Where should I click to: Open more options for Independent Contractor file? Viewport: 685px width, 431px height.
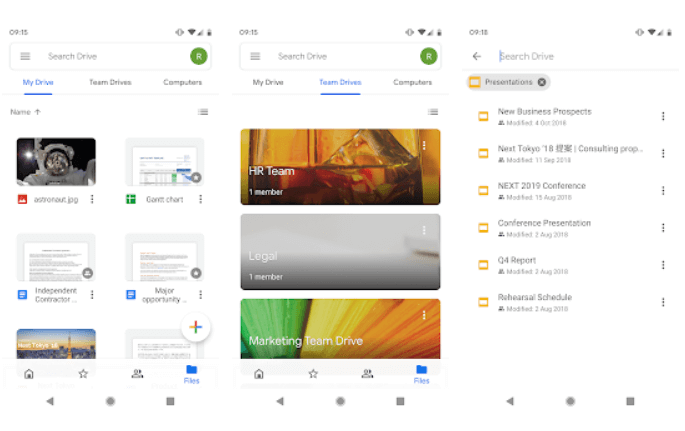(x=92, y=295)
